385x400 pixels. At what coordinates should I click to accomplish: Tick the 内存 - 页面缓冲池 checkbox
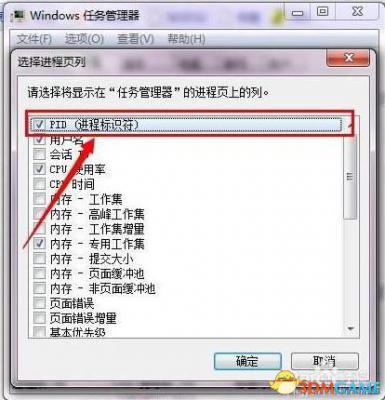39,273
